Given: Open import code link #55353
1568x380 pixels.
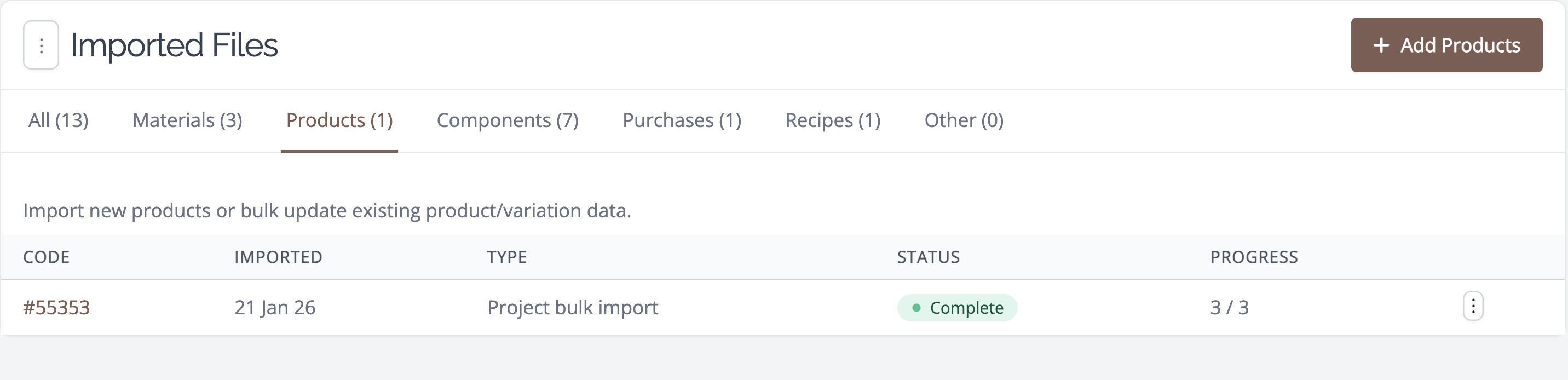Looking at the screenshot, I should 56,308.
